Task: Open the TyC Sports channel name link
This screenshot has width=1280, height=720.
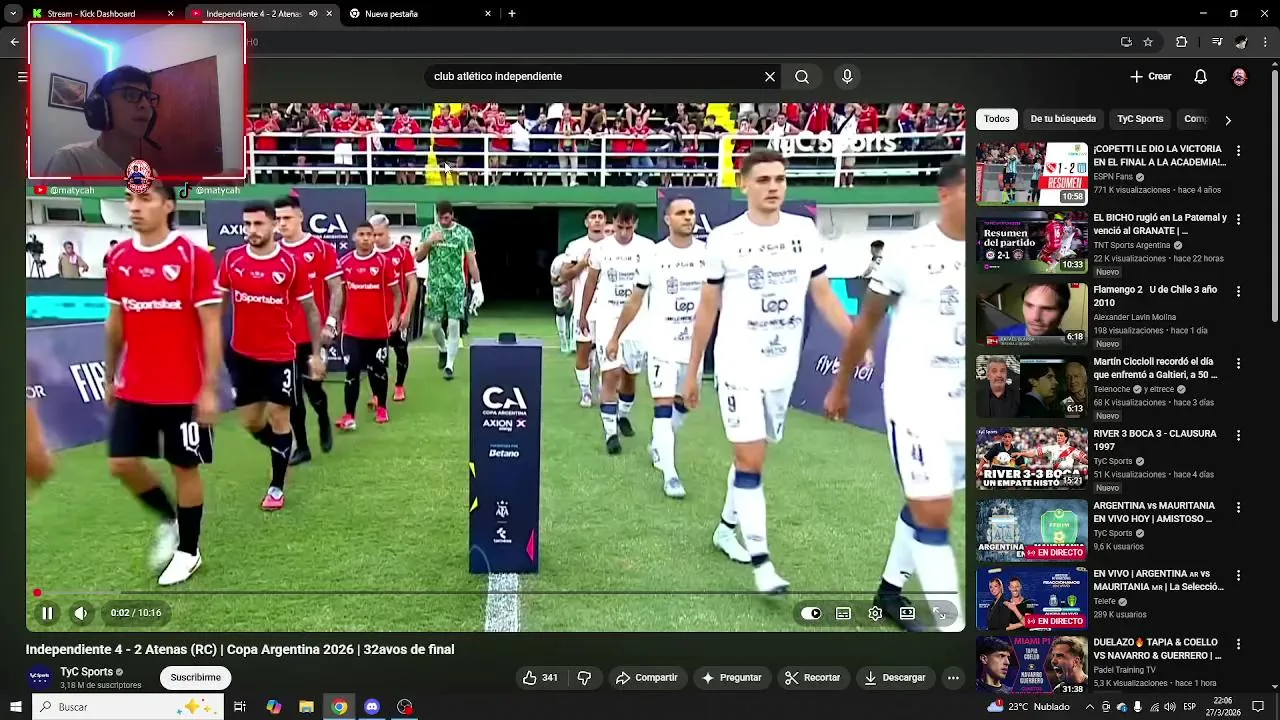Action: point(86,672)
